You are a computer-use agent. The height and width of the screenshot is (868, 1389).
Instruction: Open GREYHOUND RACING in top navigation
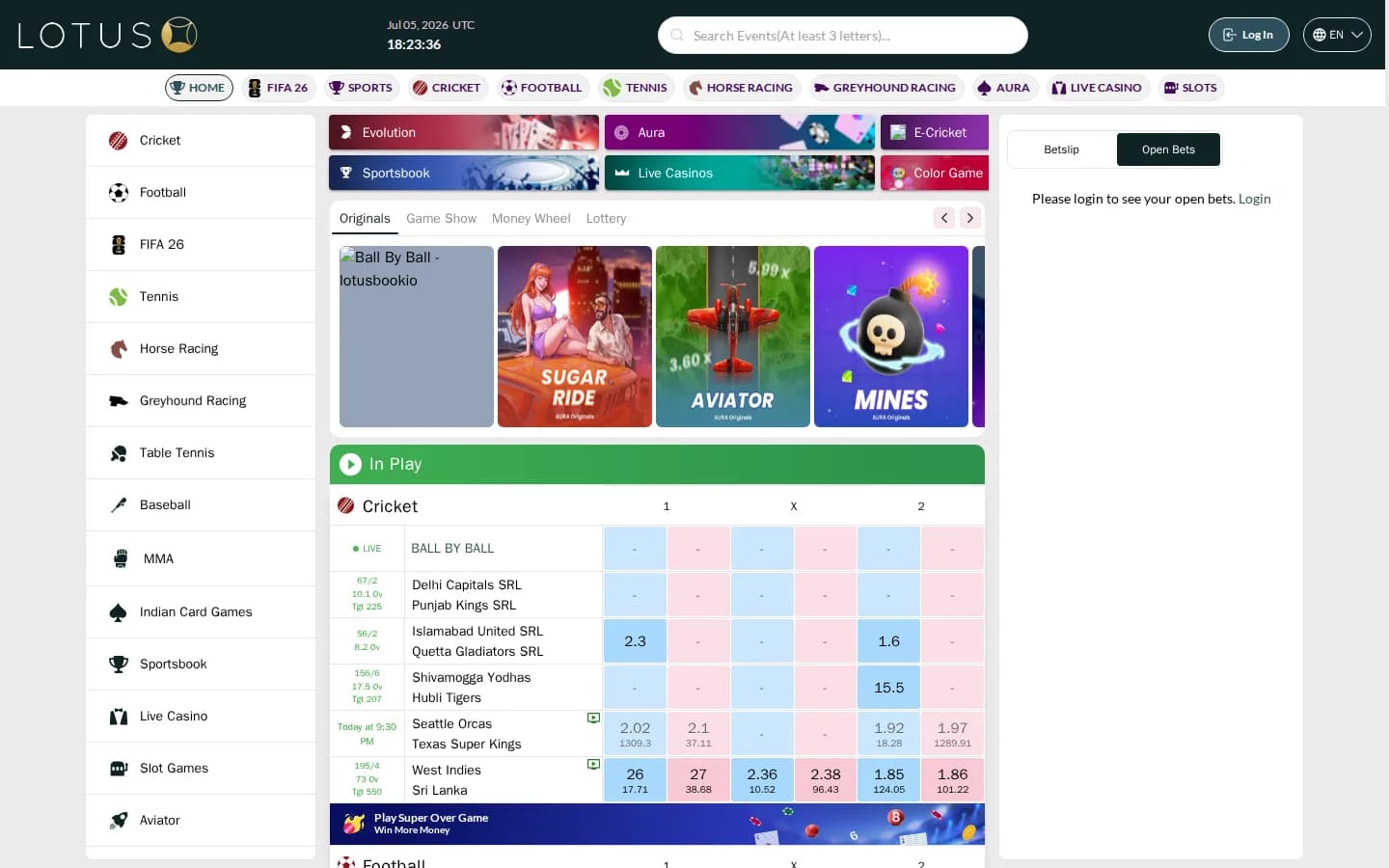pyautogui.click(x=885, y=88)
